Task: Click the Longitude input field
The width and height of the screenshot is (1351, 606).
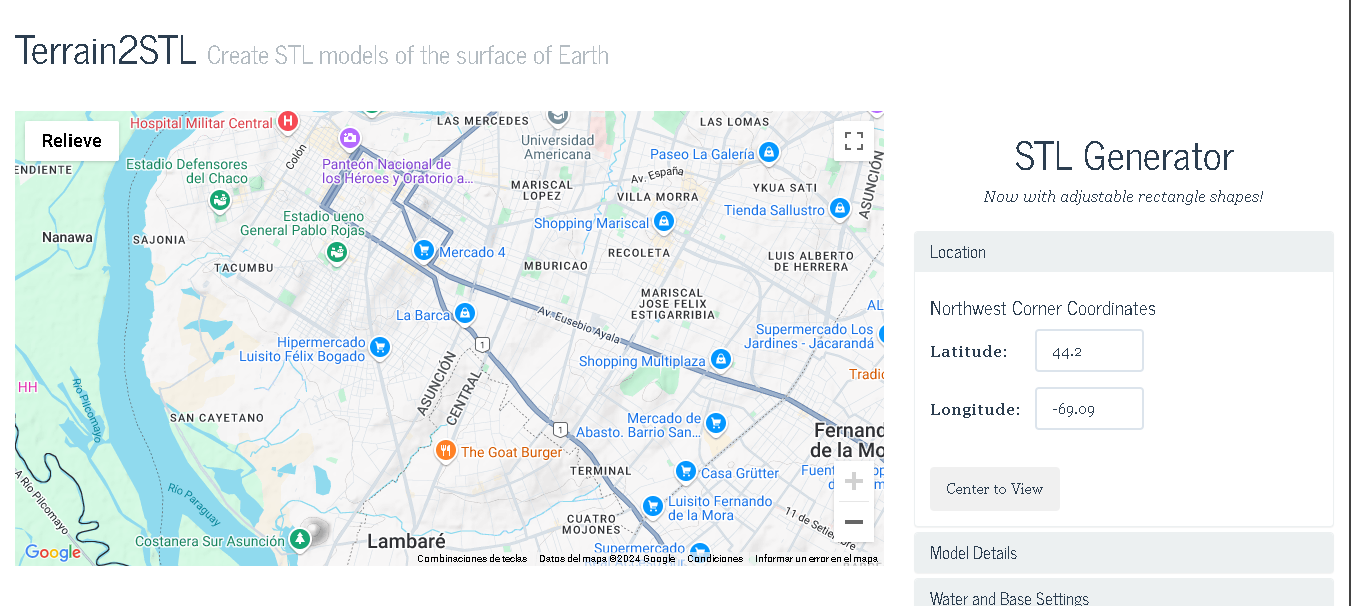Action: tap(1088, 409)
